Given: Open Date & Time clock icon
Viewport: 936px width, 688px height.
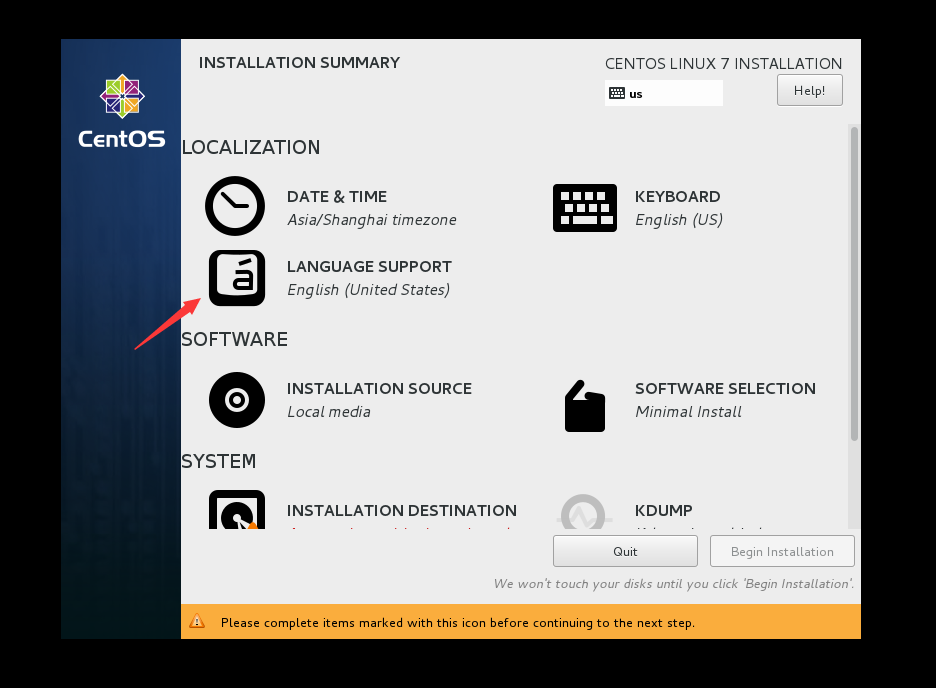Looking at the screenshot, I should [x=235, y=206].
